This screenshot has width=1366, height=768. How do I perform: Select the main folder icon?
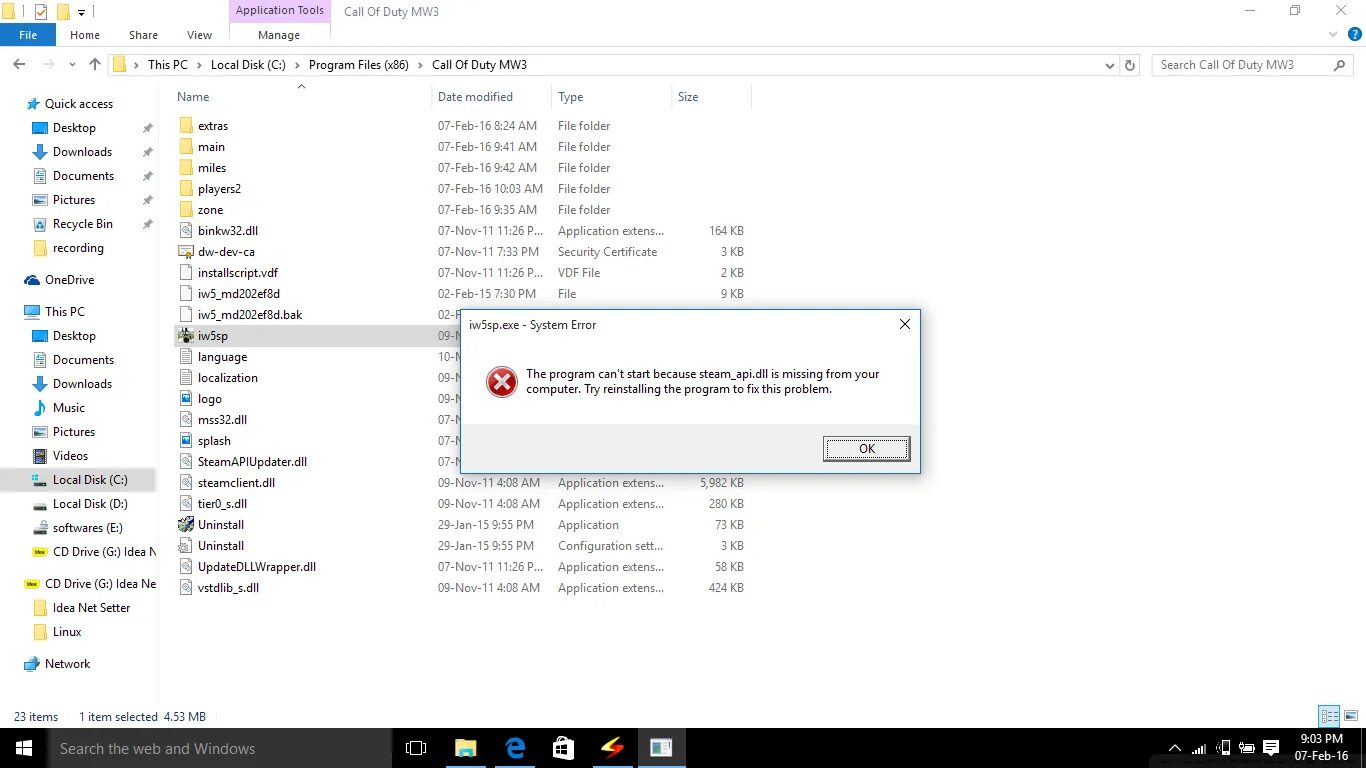[186, 147]
